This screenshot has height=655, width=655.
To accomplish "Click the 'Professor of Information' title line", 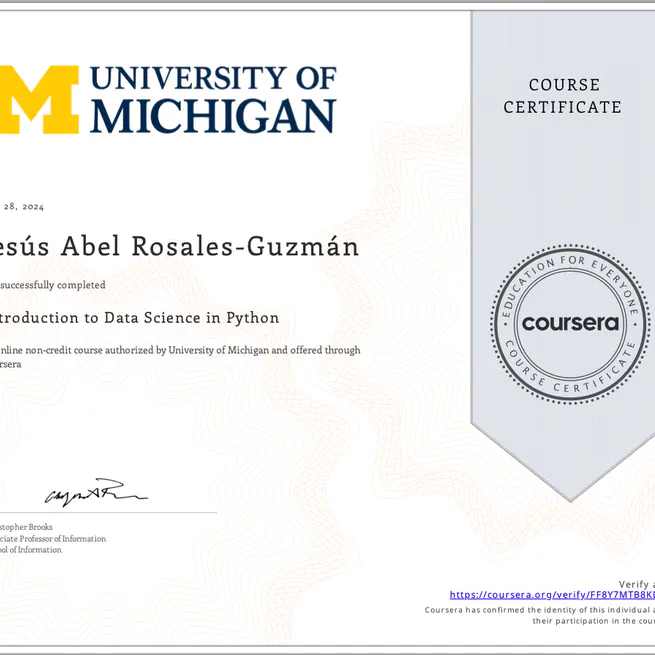I will pos(63,539).
